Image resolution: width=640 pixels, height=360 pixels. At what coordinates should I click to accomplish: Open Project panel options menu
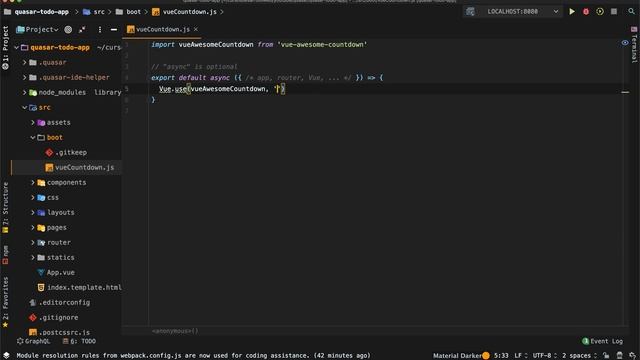(x=100, y=29)
